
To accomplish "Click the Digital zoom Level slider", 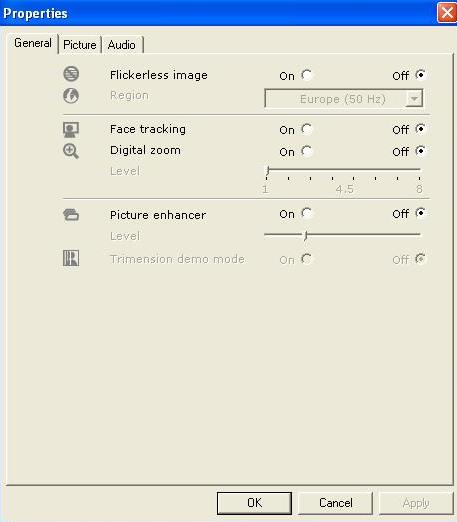I will (343, 171).
